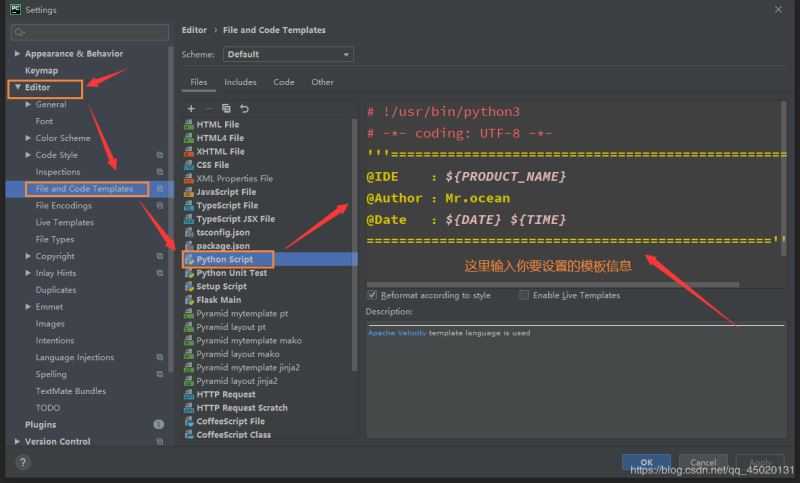The height and width of the screenshot is (483, 800).
Task: Enable the Live Templates checkbox
Action: coord(523,295)
